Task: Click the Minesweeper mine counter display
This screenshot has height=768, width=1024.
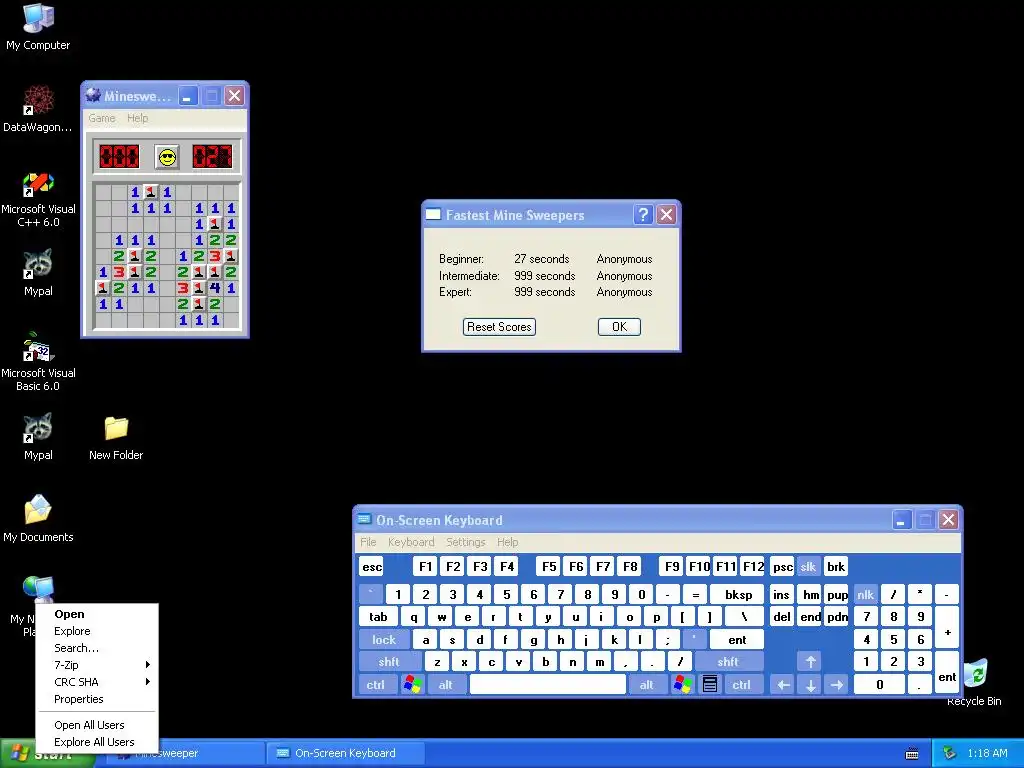Action: 119,157
